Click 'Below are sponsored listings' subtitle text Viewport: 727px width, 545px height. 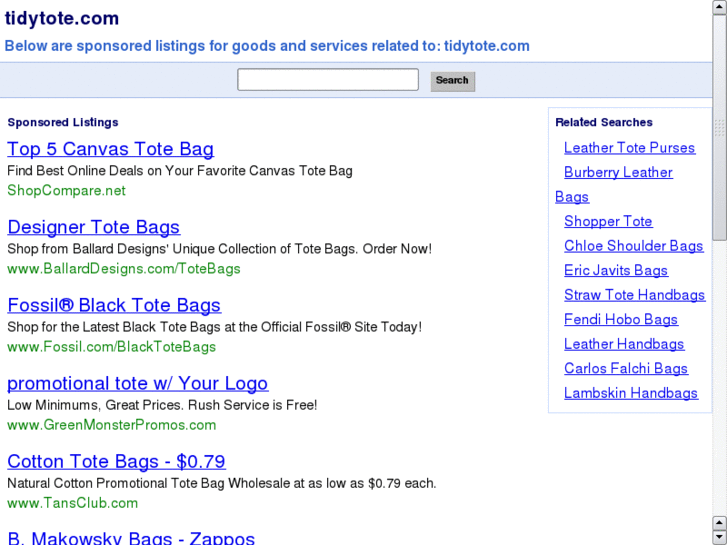pyautogui.click(x=267, y=46)
